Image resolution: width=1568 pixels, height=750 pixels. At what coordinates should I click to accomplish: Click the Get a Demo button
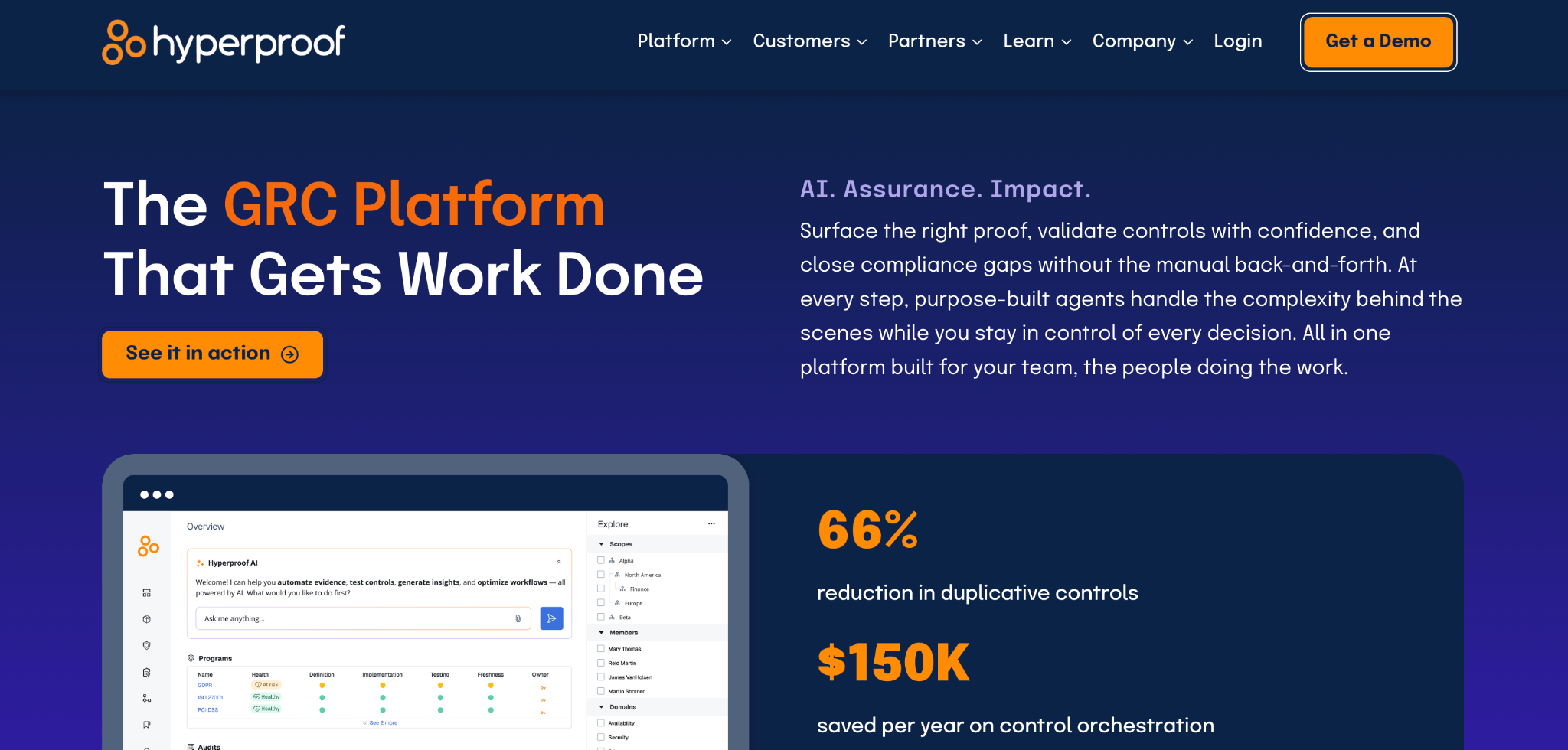click(x=1378, y=42)
